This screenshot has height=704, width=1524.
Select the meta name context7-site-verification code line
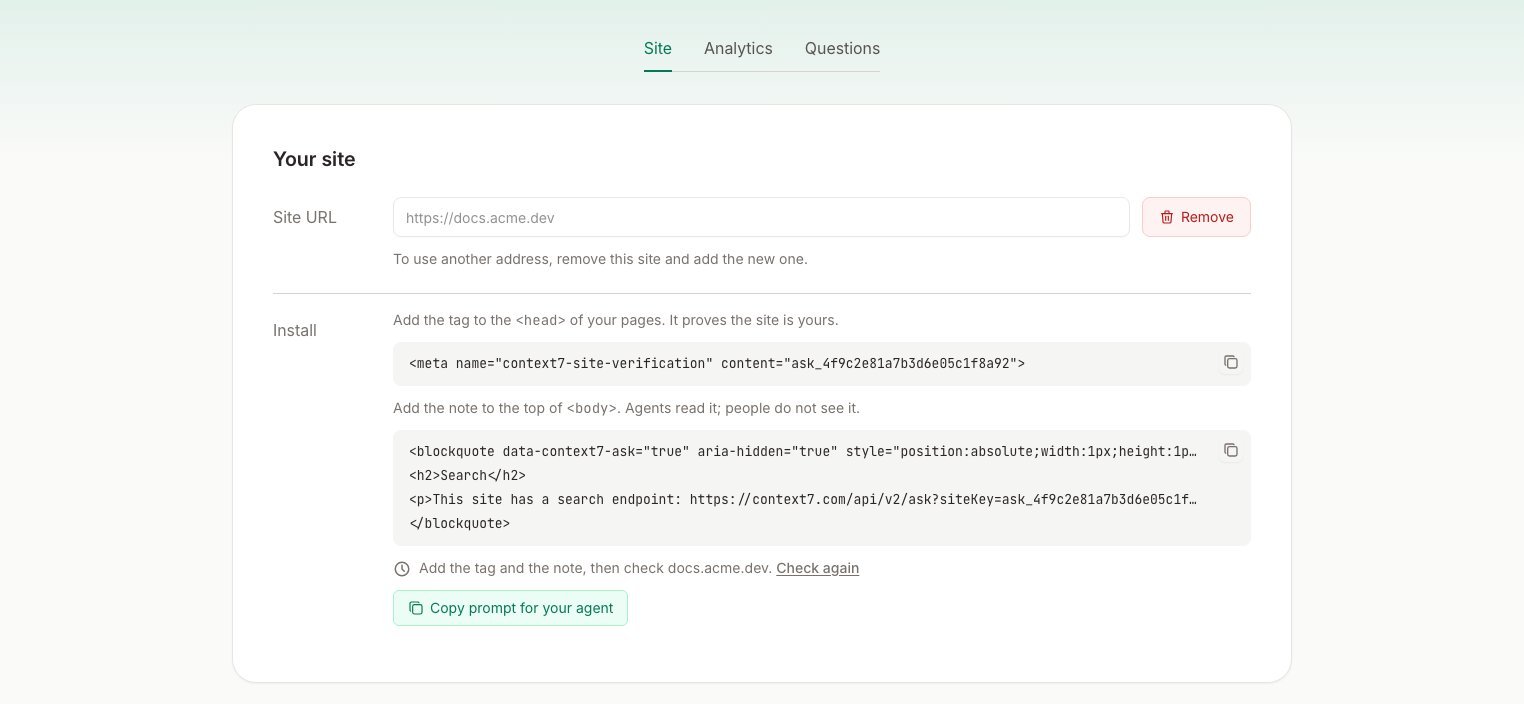717,364
